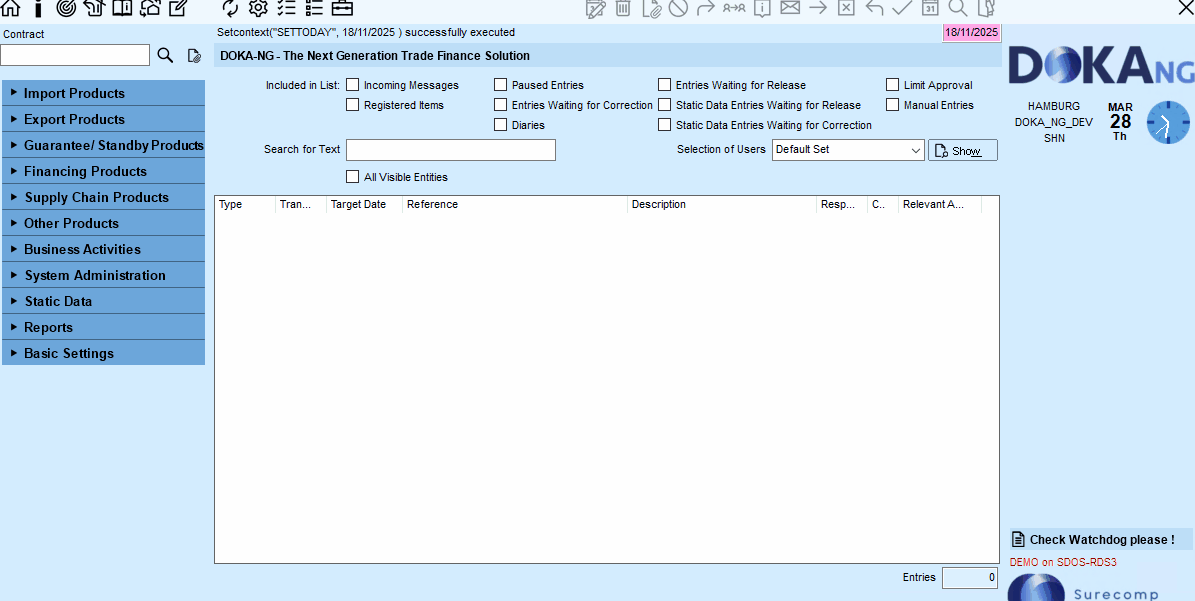This screenshot has width=1195, height=601.
Task: Enable the Limit Approval checkbox
Action: click(892, 85)
